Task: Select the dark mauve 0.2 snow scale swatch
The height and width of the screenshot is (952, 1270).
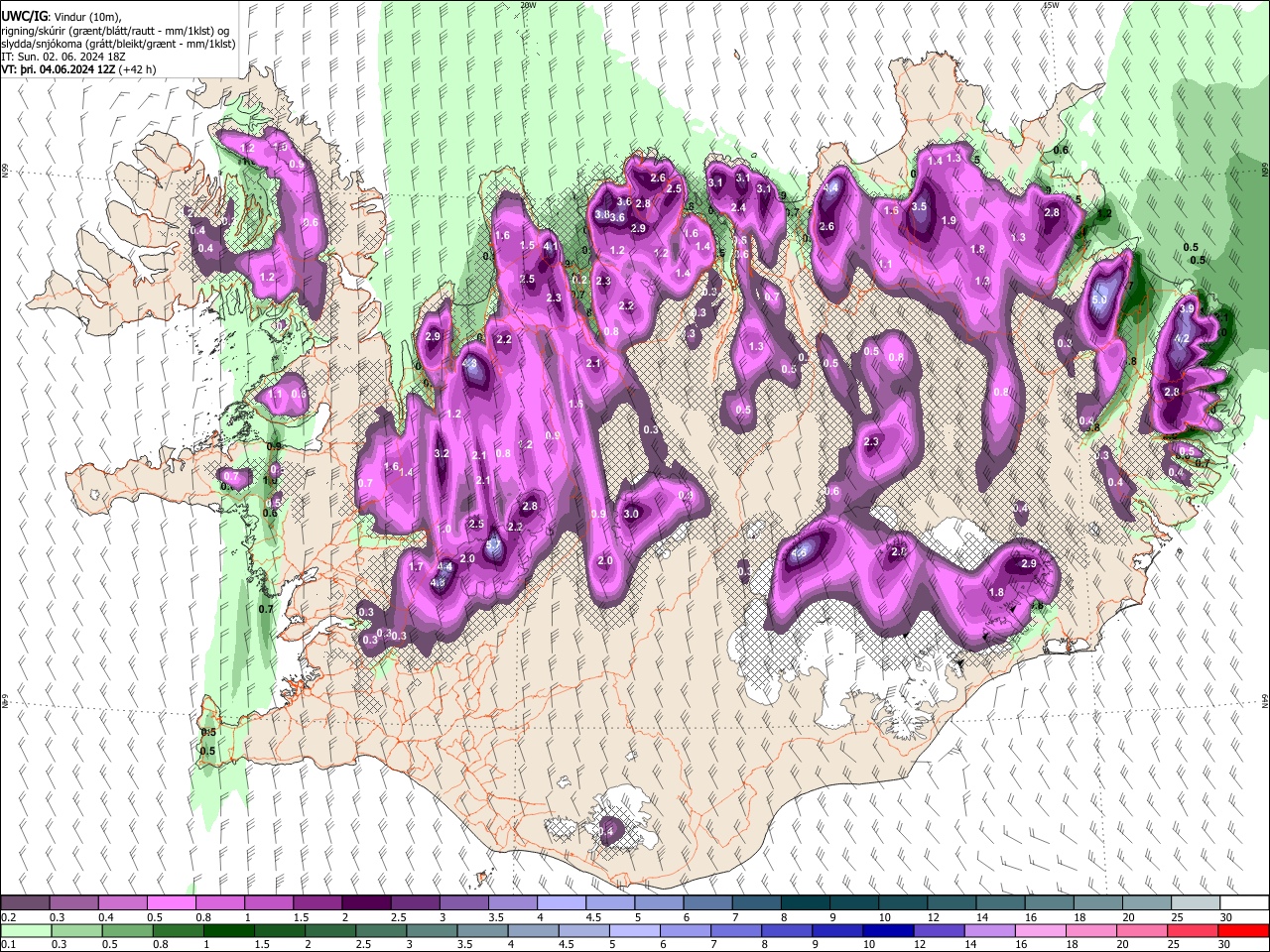Action: click(25, 903)
